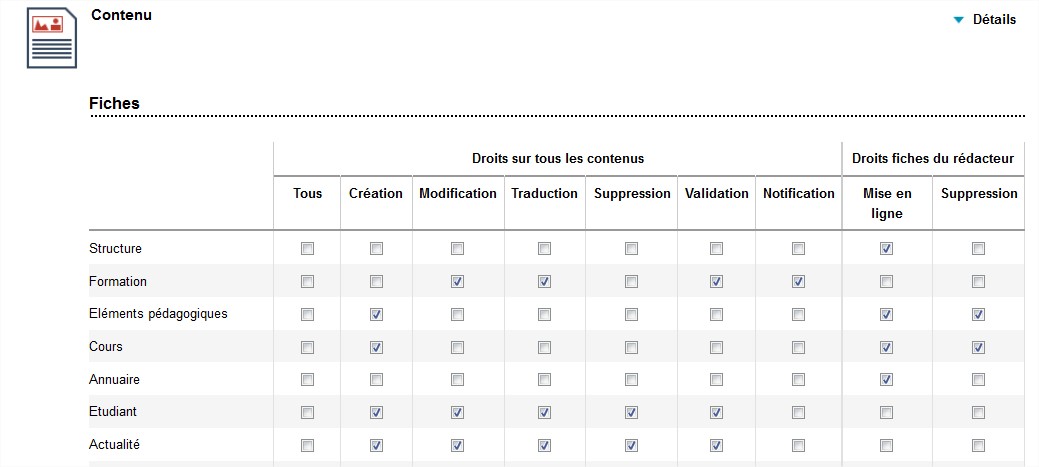1039x467 pixels.
Task: Click the Eléments pédagogiques row label
Action: (158, 314)
